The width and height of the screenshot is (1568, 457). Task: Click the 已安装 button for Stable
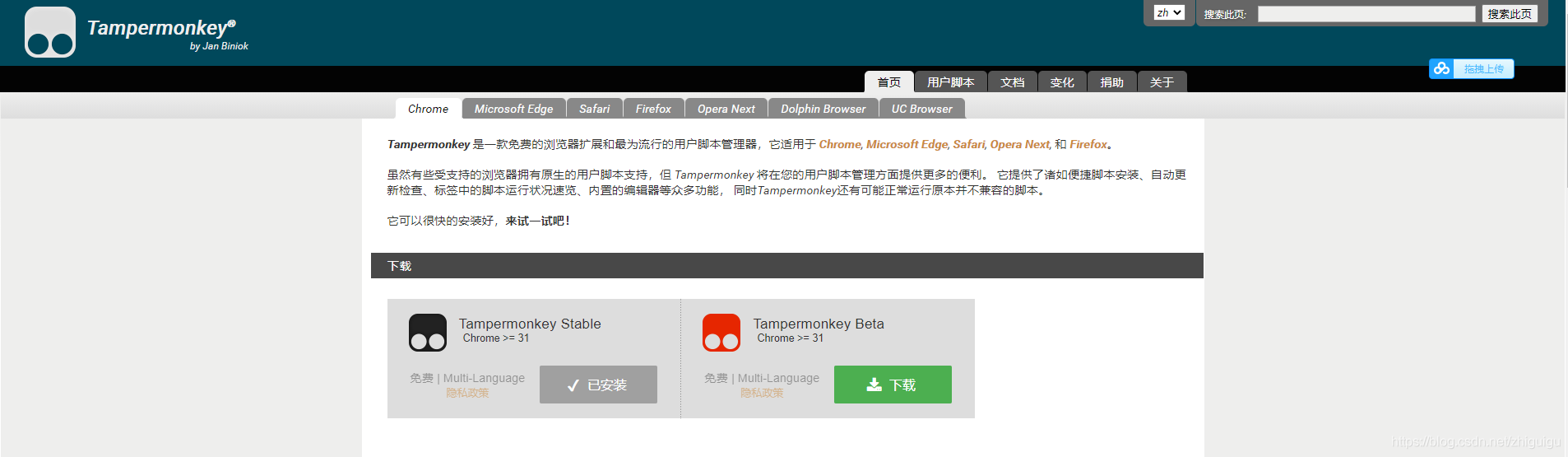tap(598, 385)
